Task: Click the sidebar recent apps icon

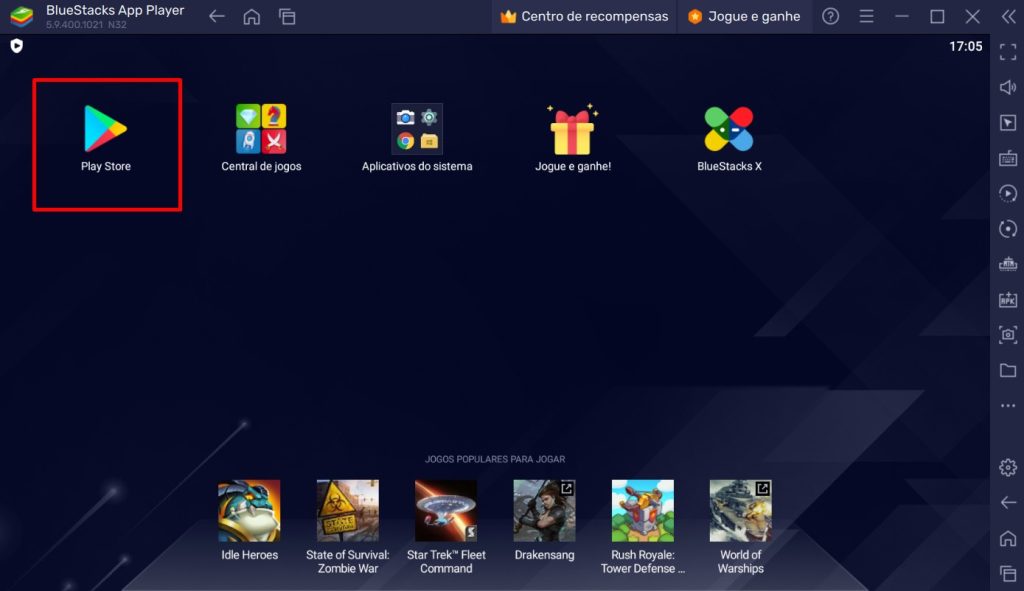Action: [1008, 573]
